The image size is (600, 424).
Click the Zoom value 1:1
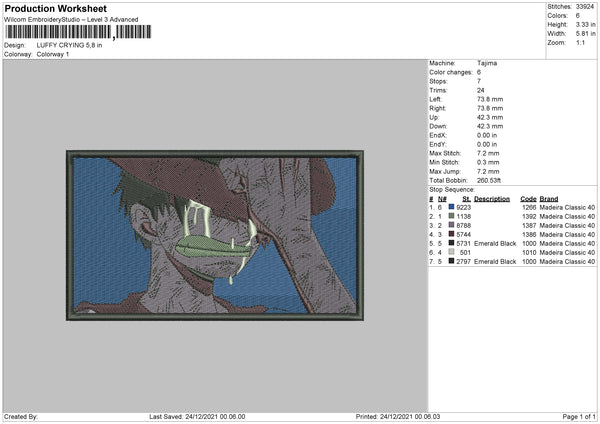click(580, 42)
